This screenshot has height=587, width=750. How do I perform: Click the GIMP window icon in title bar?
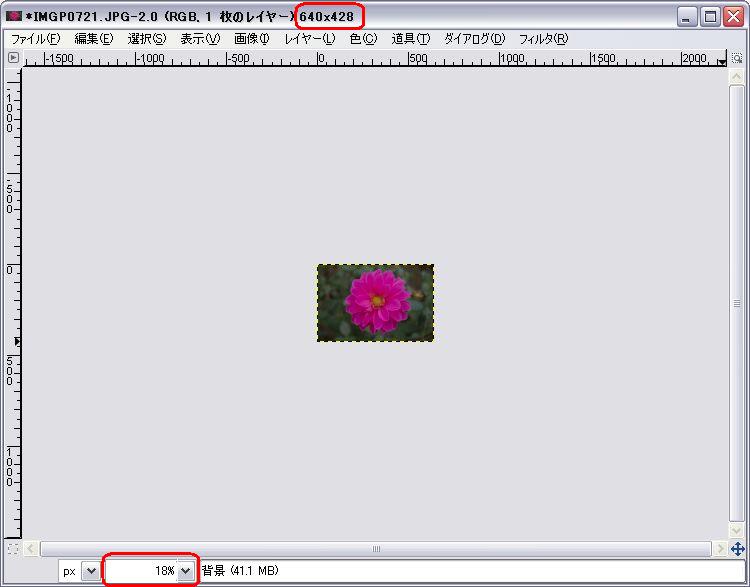14,16
